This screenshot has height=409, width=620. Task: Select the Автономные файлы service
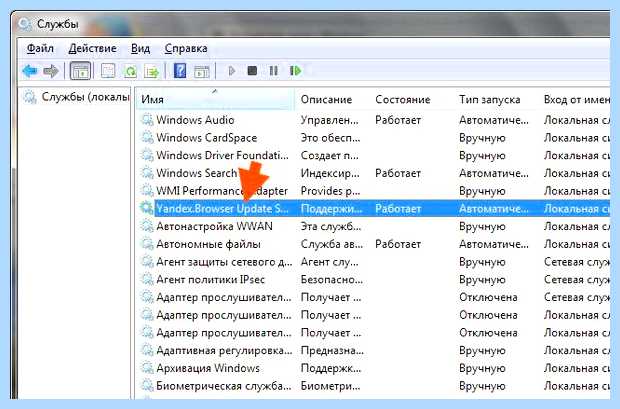[208, 244]
